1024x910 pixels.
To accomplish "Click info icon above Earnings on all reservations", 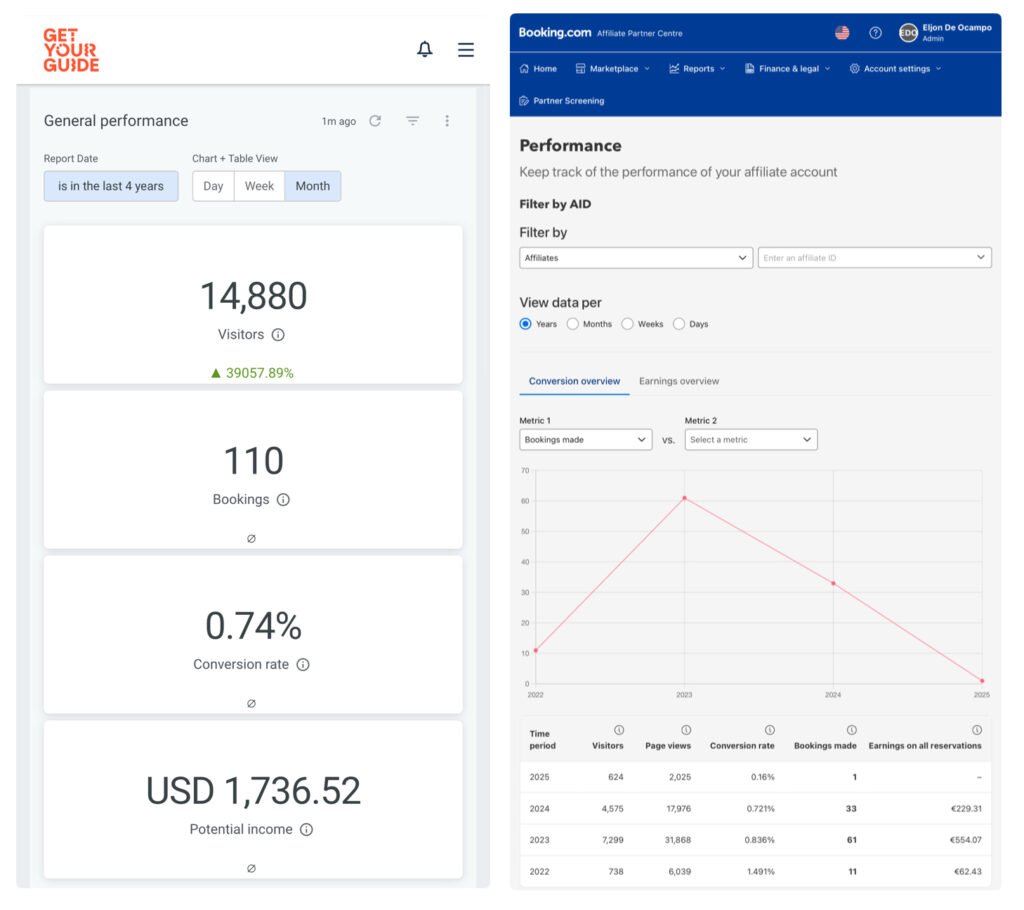I will pos(976,730).
